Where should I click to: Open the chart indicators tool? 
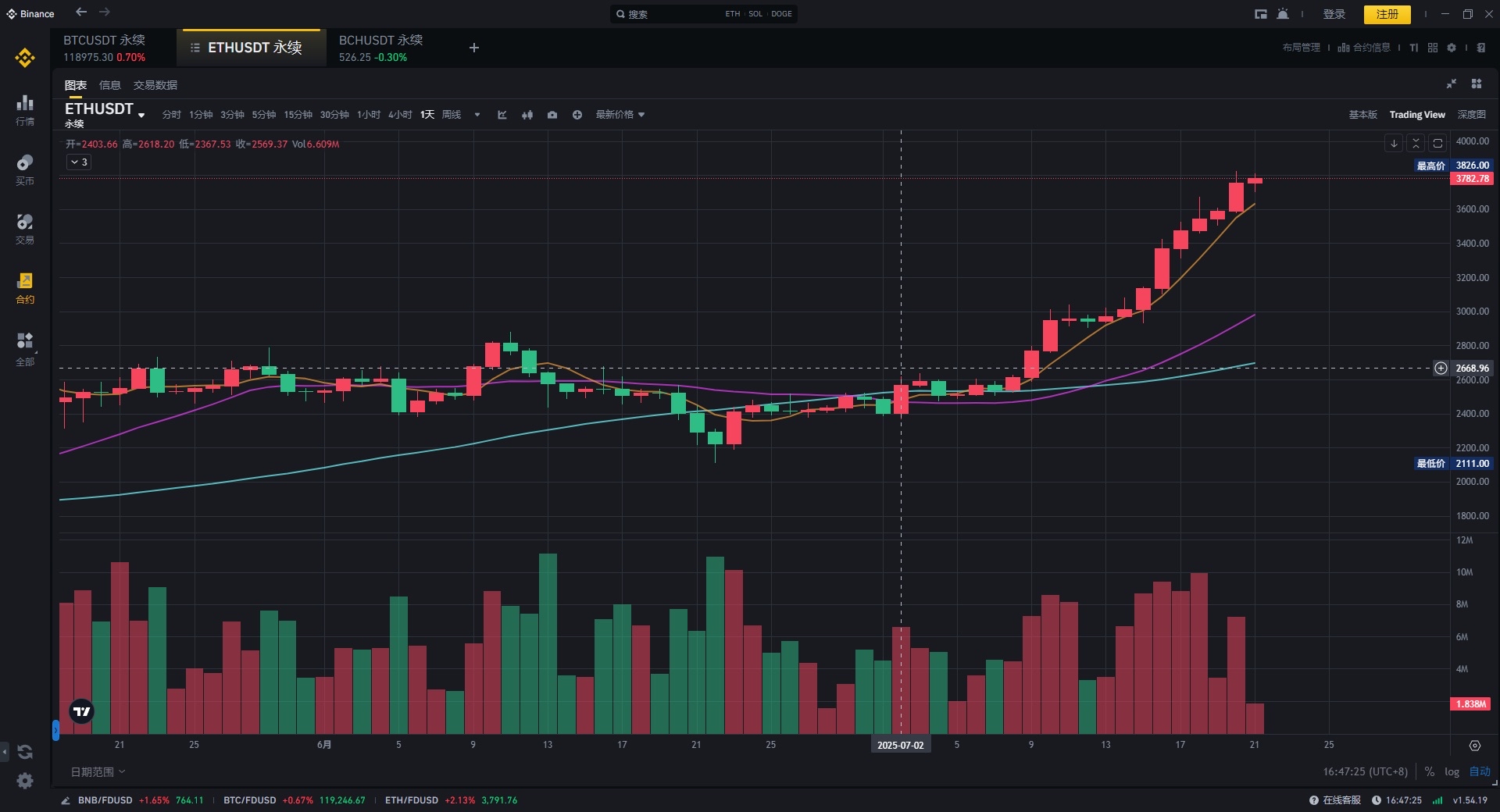coord(502,115)
